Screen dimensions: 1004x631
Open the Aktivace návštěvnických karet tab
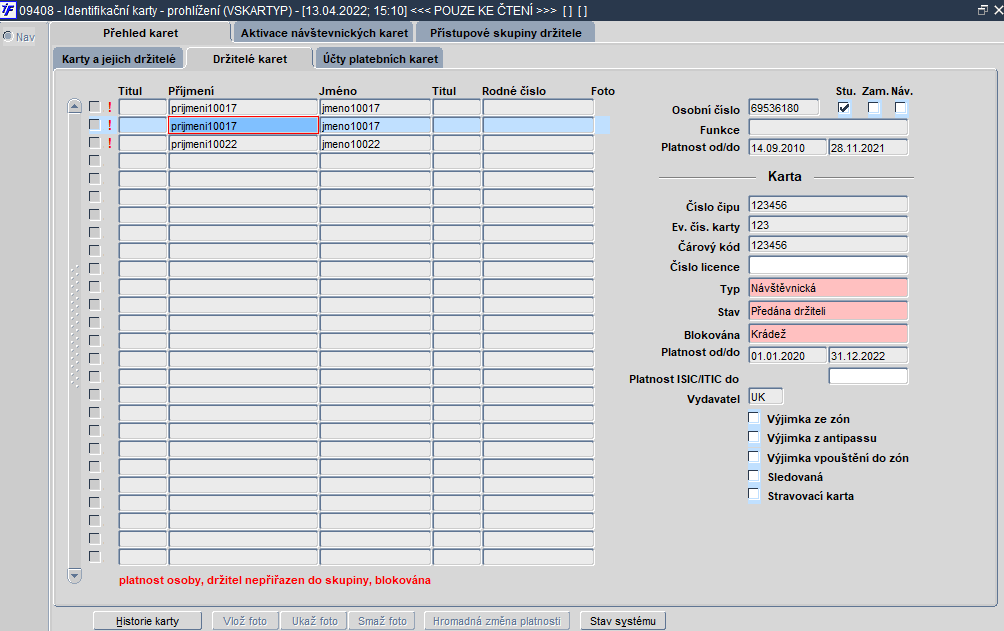point(324,33)
